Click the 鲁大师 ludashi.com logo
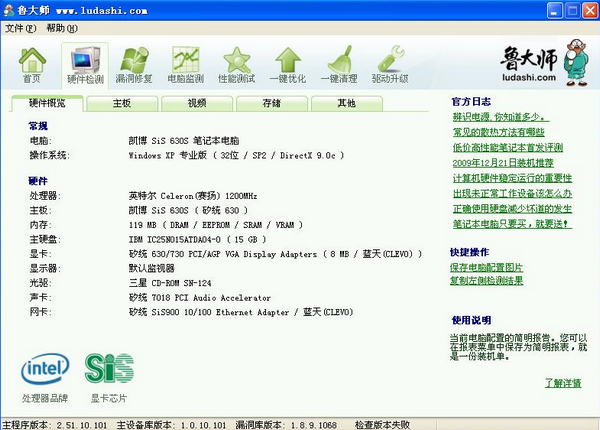Screen dimensions: 600x430 (x=545, y=63)
